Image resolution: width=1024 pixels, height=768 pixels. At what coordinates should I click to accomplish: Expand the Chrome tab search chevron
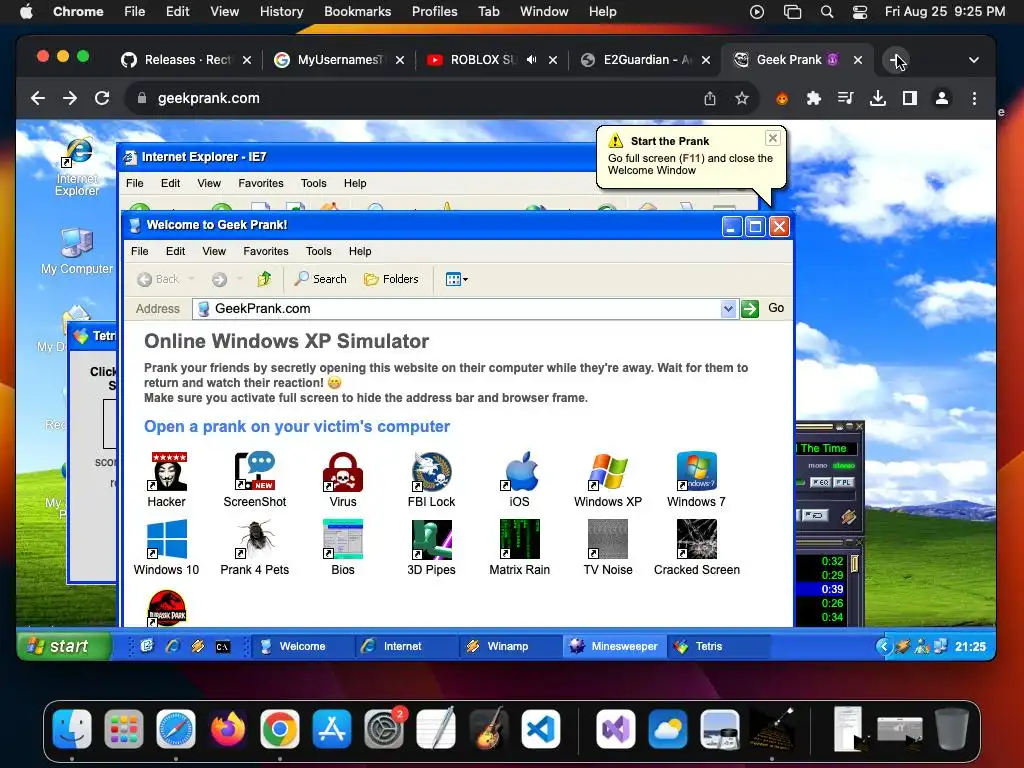974,60
